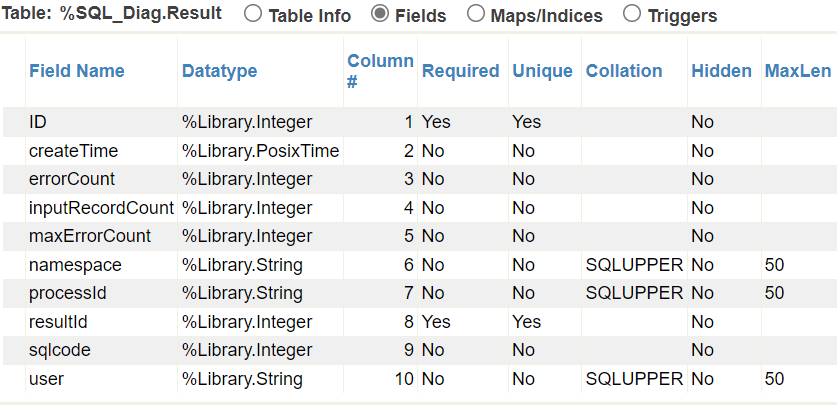Click the MaxLen column header
The height and width of the screenshot is (405, 837).
coord(798,71)
